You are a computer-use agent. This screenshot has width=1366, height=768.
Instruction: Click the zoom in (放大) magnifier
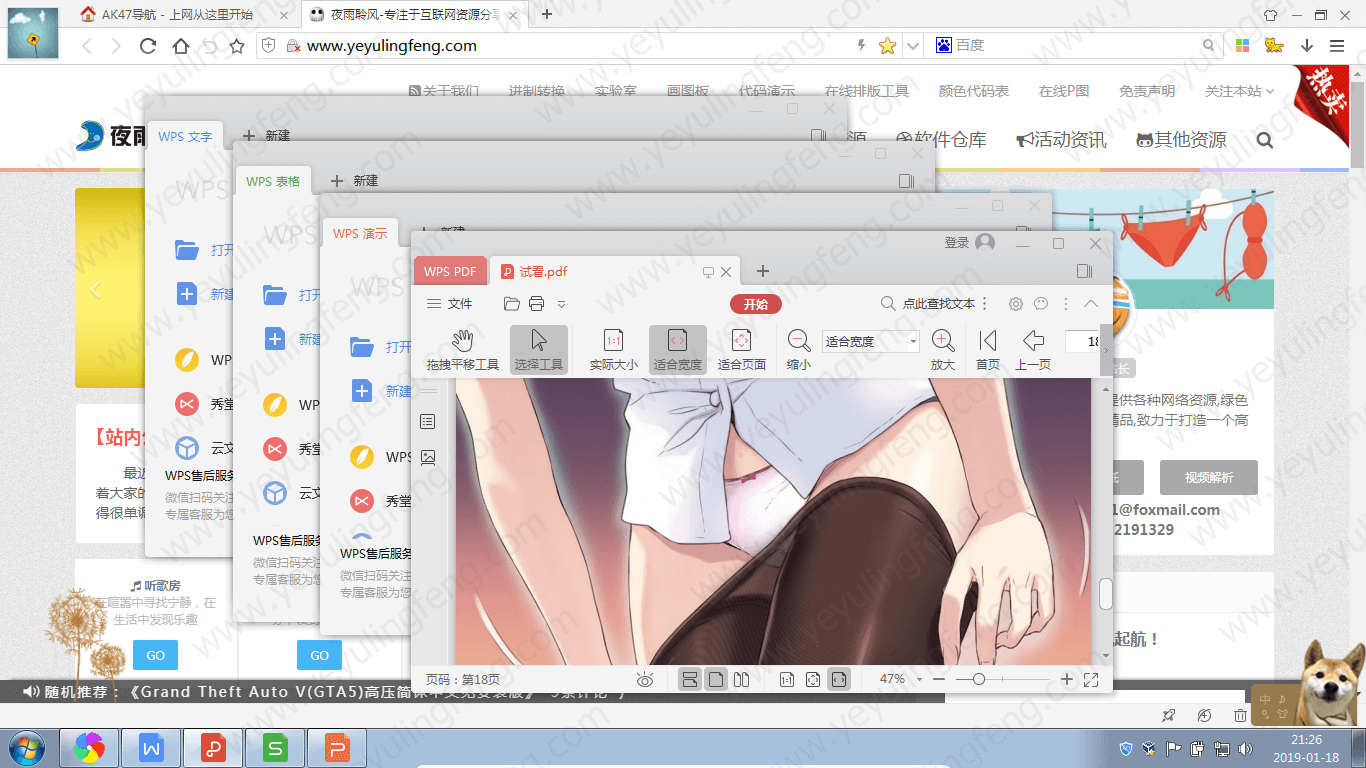coord(943,350)
